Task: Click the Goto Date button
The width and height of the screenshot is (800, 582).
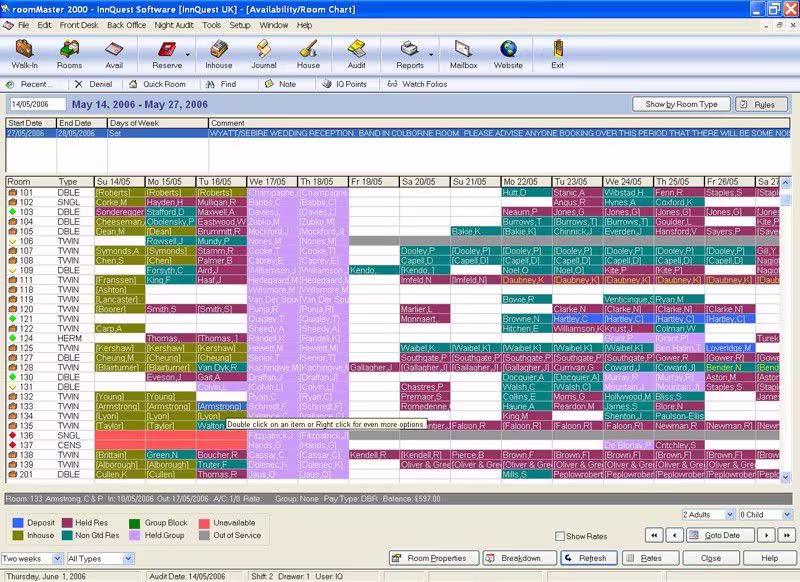Action: (719, 535)
